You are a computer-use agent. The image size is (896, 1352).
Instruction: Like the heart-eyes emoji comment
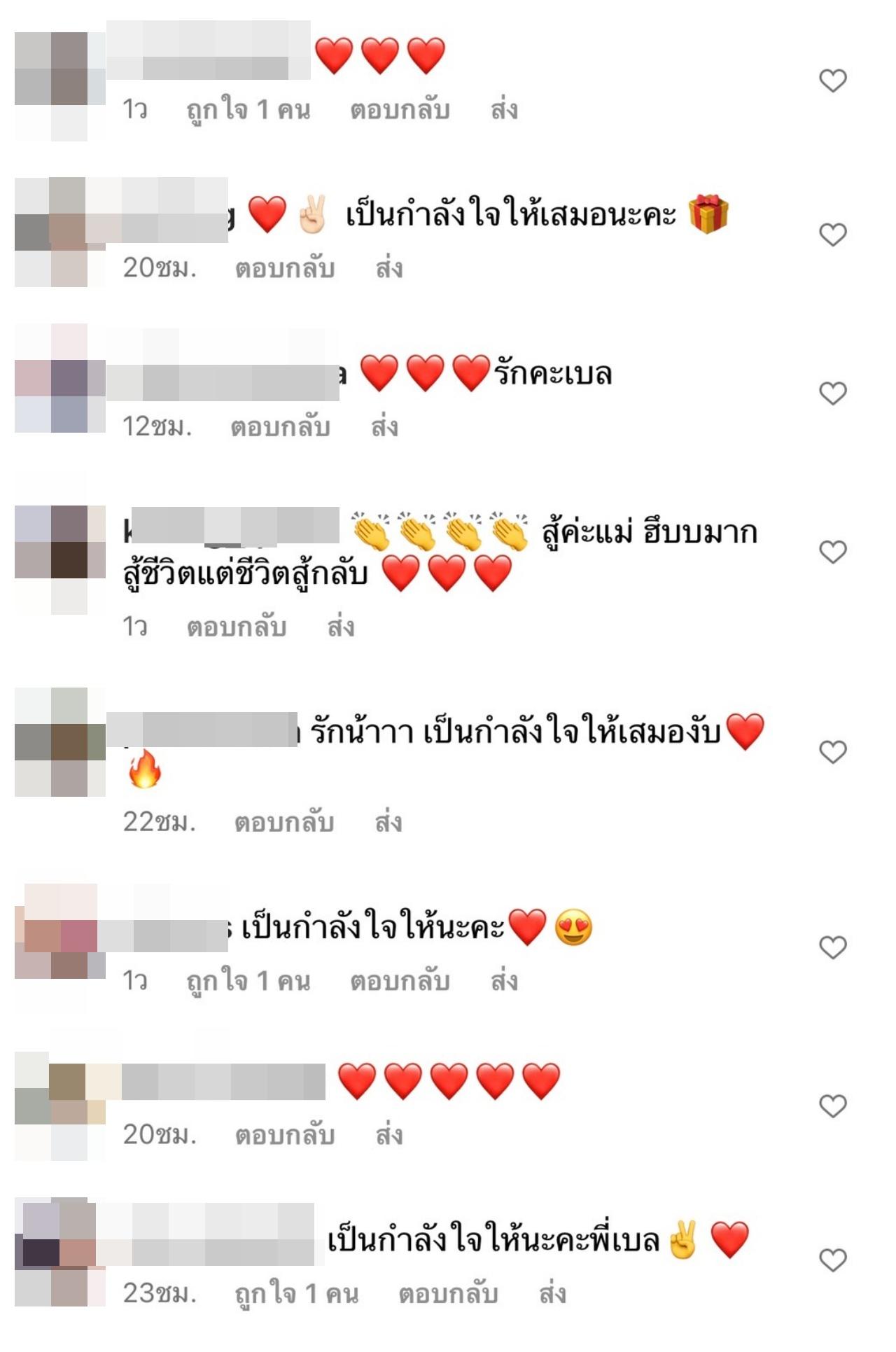tap(833, 947)
